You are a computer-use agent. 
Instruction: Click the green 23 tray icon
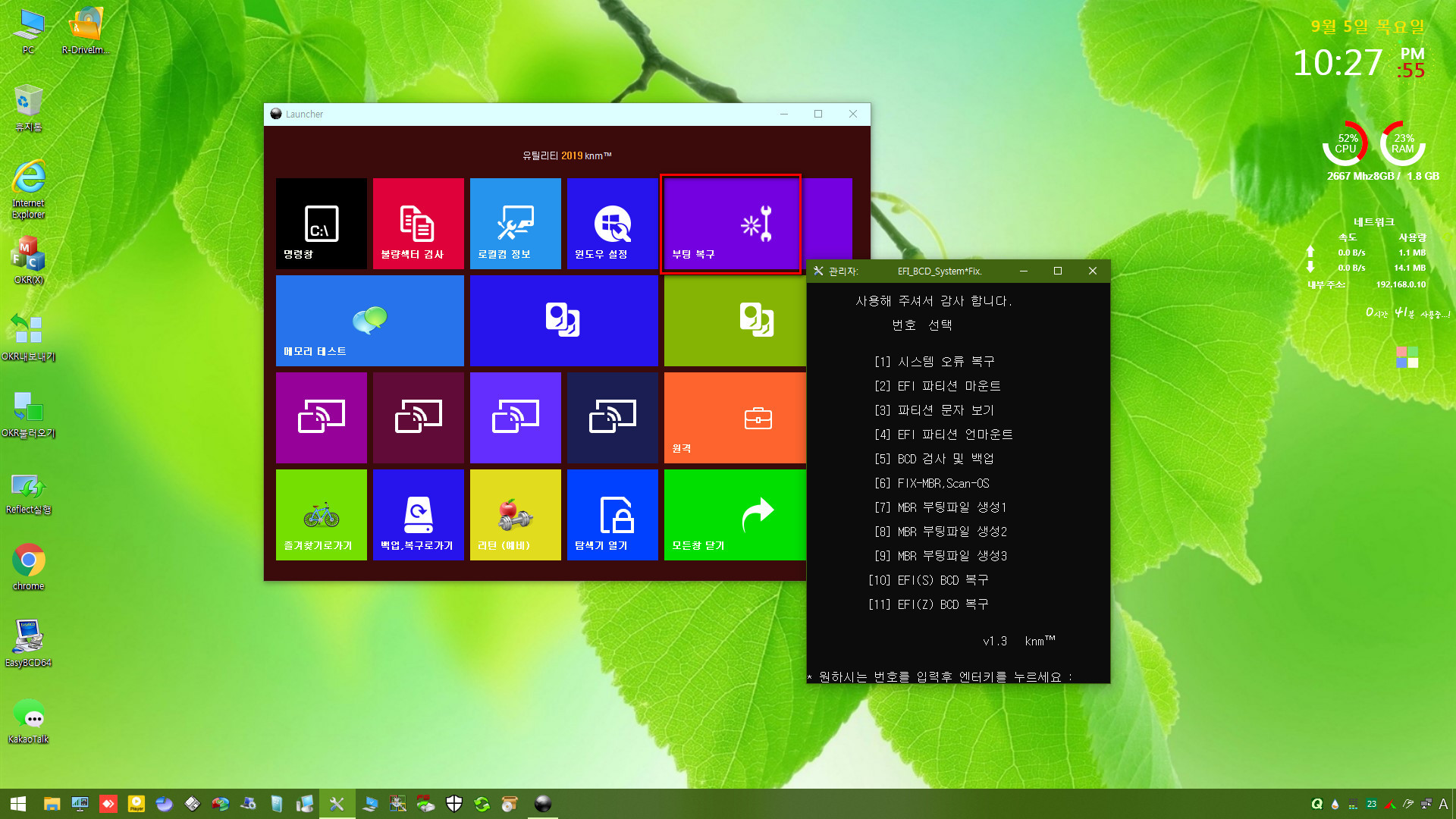click(x=1371, y=804)
